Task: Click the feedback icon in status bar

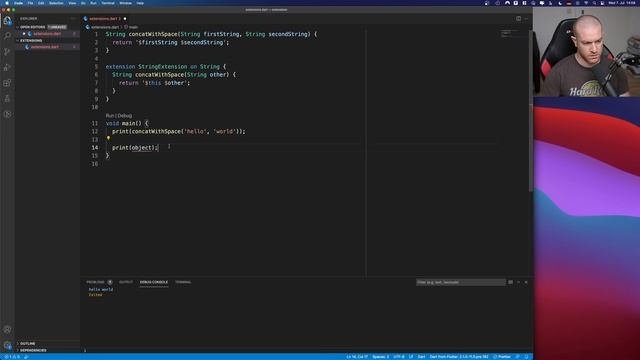Action: [518, 357]
